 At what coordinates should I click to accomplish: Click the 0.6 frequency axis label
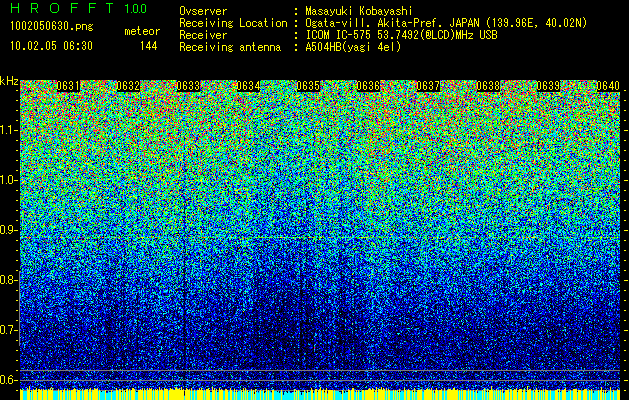9,380
